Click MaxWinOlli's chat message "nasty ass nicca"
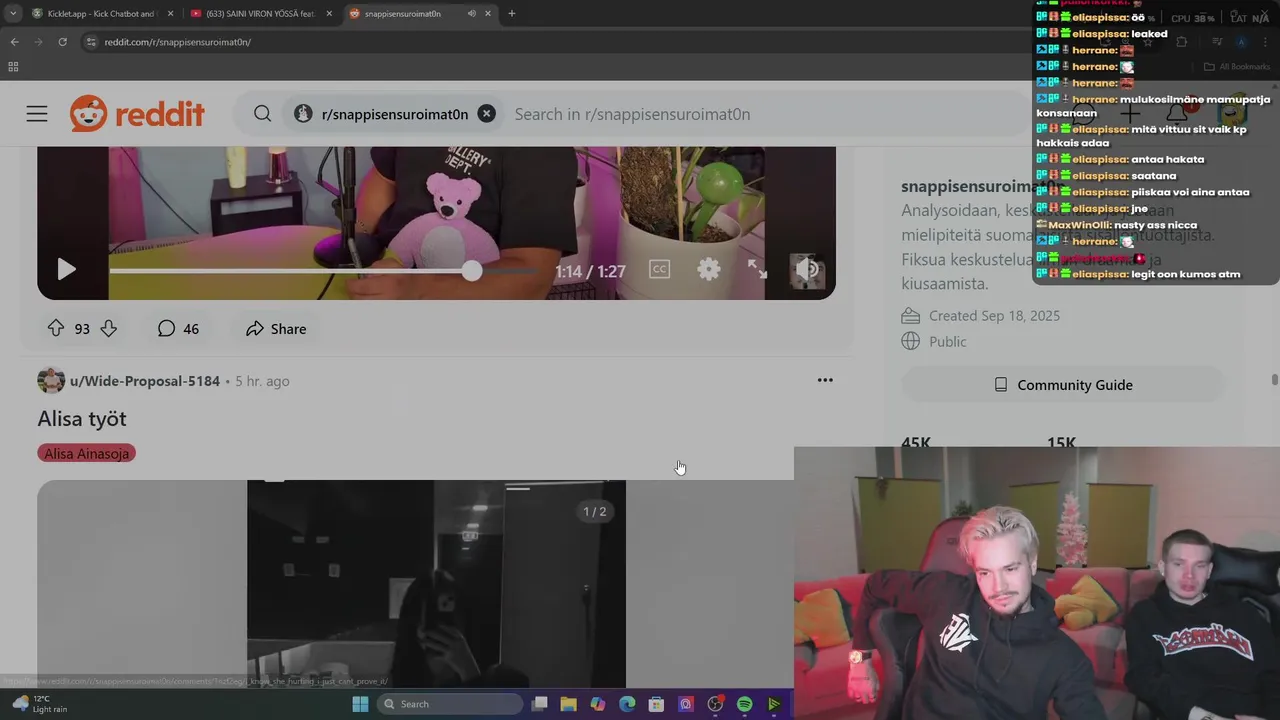The width and height of the screenshot is (1280, 720). (x=1155, y=225)
